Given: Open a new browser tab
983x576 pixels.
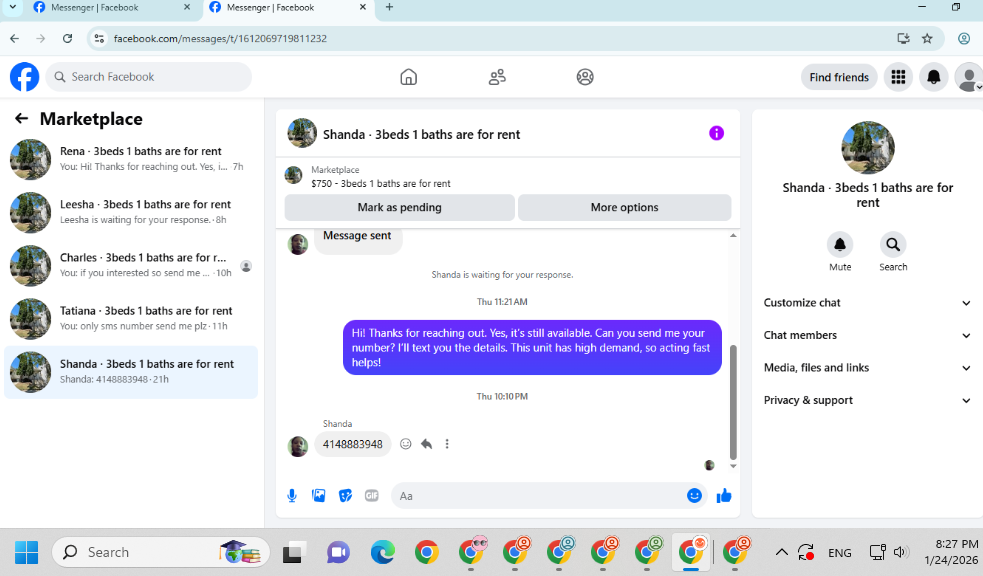Looking at the screenshot, I should click(x=389, y=7).
